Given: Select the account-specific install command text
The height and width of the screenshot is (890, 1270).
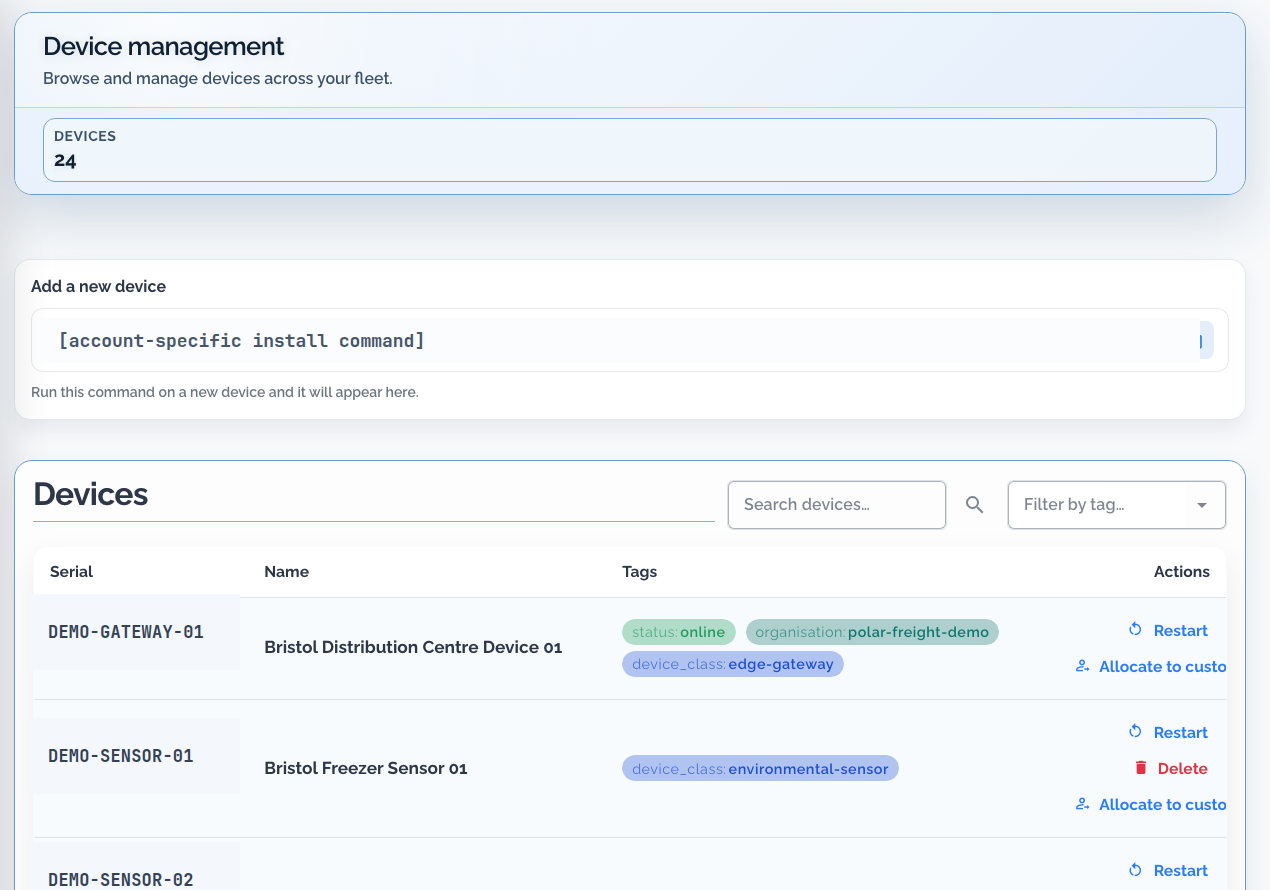Looking at the screenshot, I should click(x=242, y=341).
